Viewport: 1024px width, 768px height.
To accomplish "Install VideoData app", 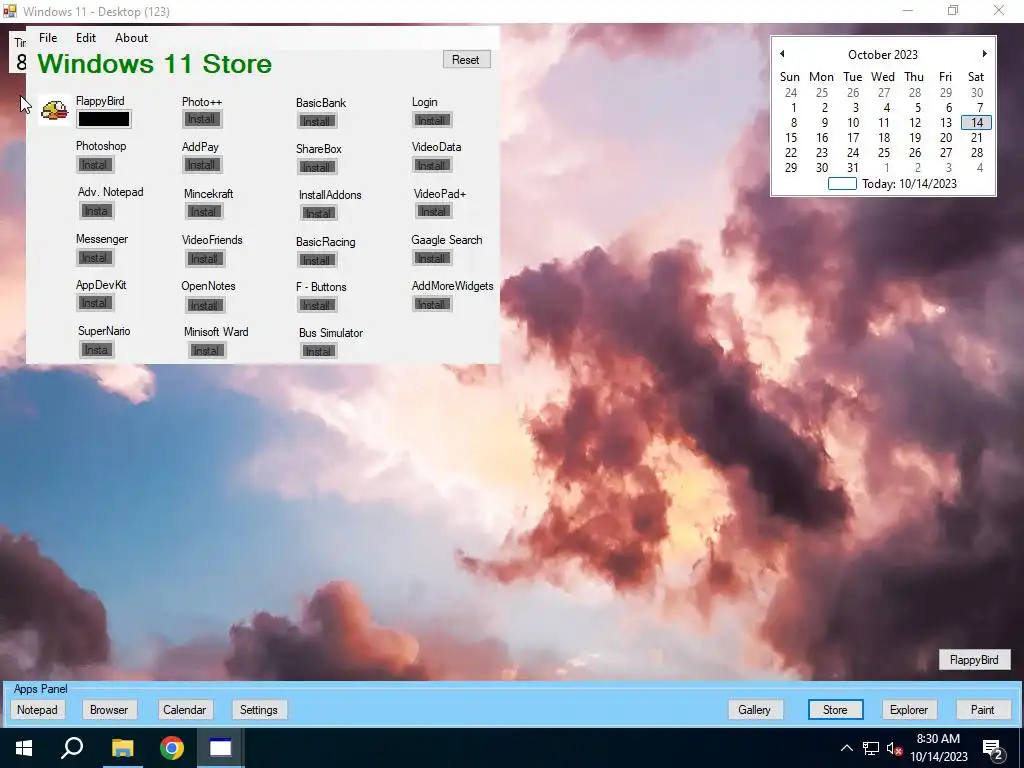I will [x=432, y=165].
